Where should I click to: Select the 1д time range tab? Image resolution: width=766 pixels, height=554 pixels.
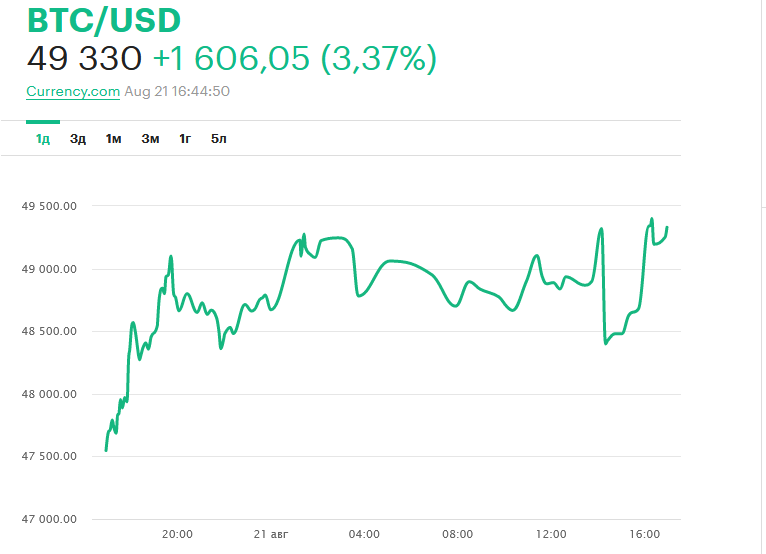(x=43, y=139)
